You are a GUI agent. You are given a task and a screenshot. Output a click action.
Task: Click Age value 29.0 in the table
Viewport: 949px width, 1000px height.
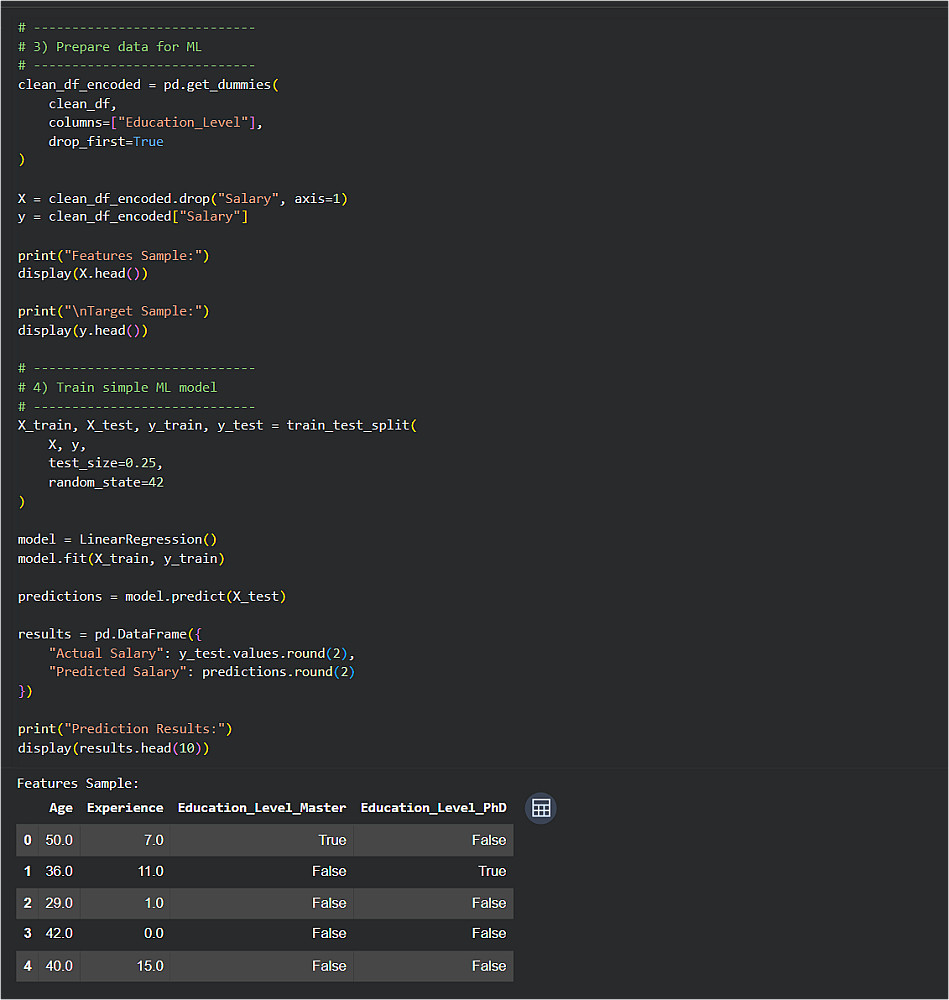(x=59, y=903)
